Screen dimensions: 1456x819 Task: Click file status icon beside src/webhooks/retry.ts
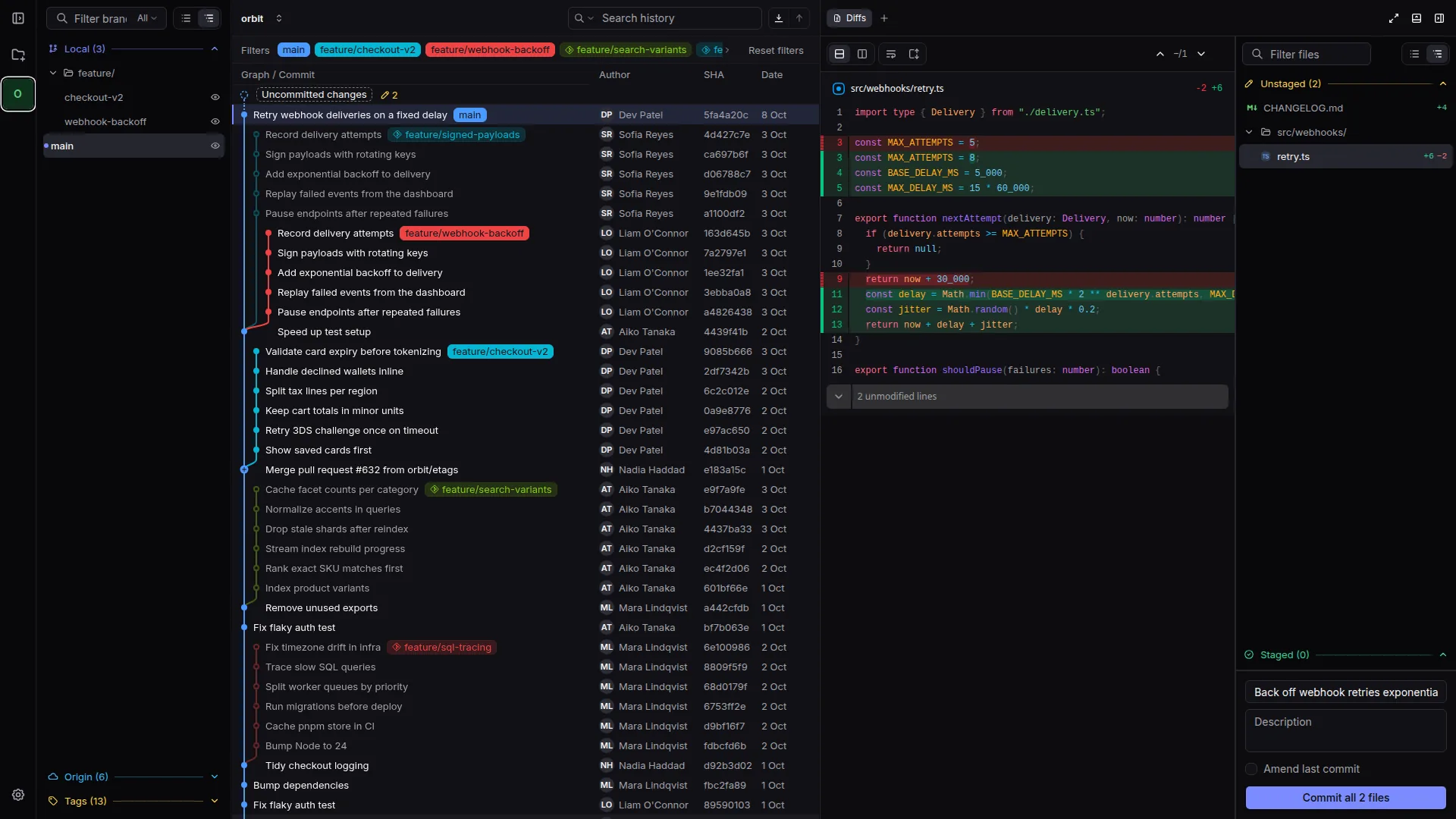coord(838,89)
